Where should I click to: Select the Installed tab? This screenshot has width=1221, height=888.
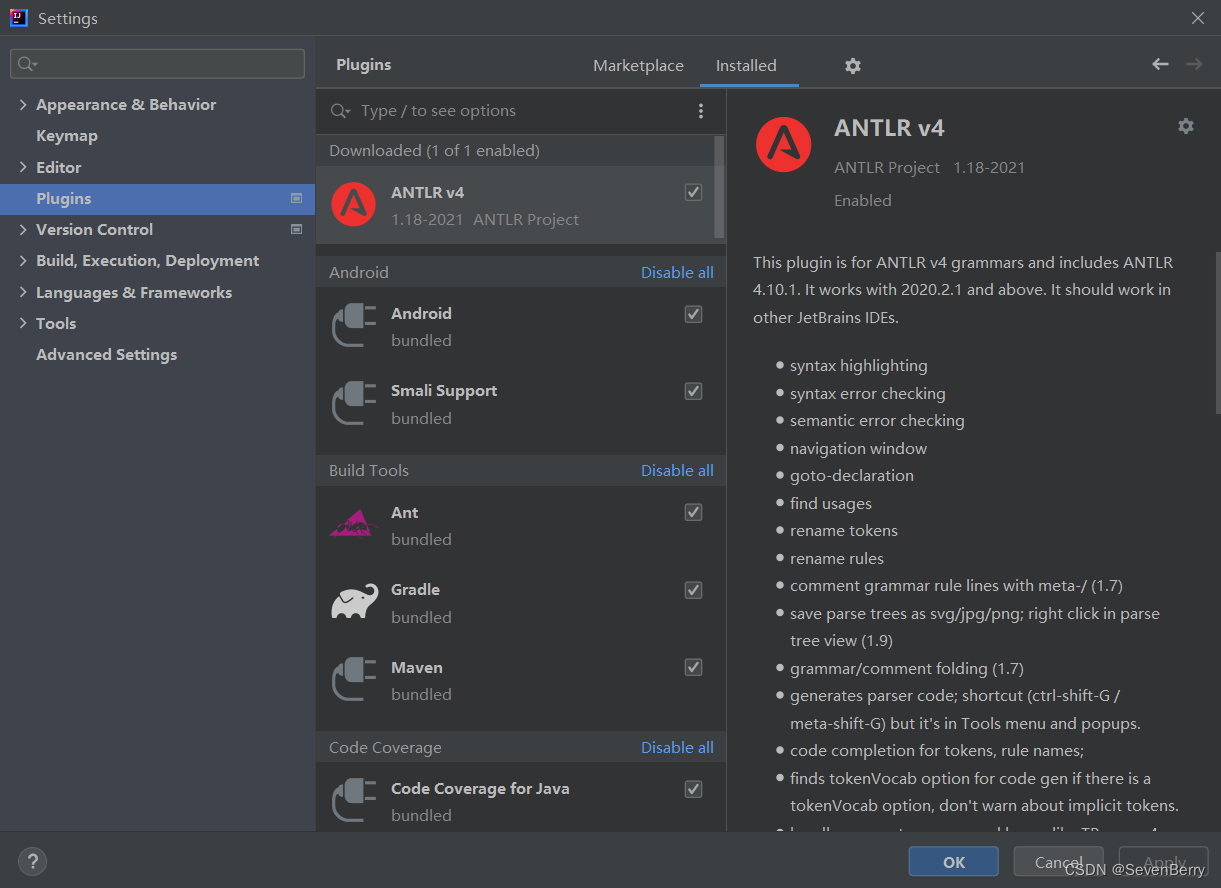coord(747,65)
